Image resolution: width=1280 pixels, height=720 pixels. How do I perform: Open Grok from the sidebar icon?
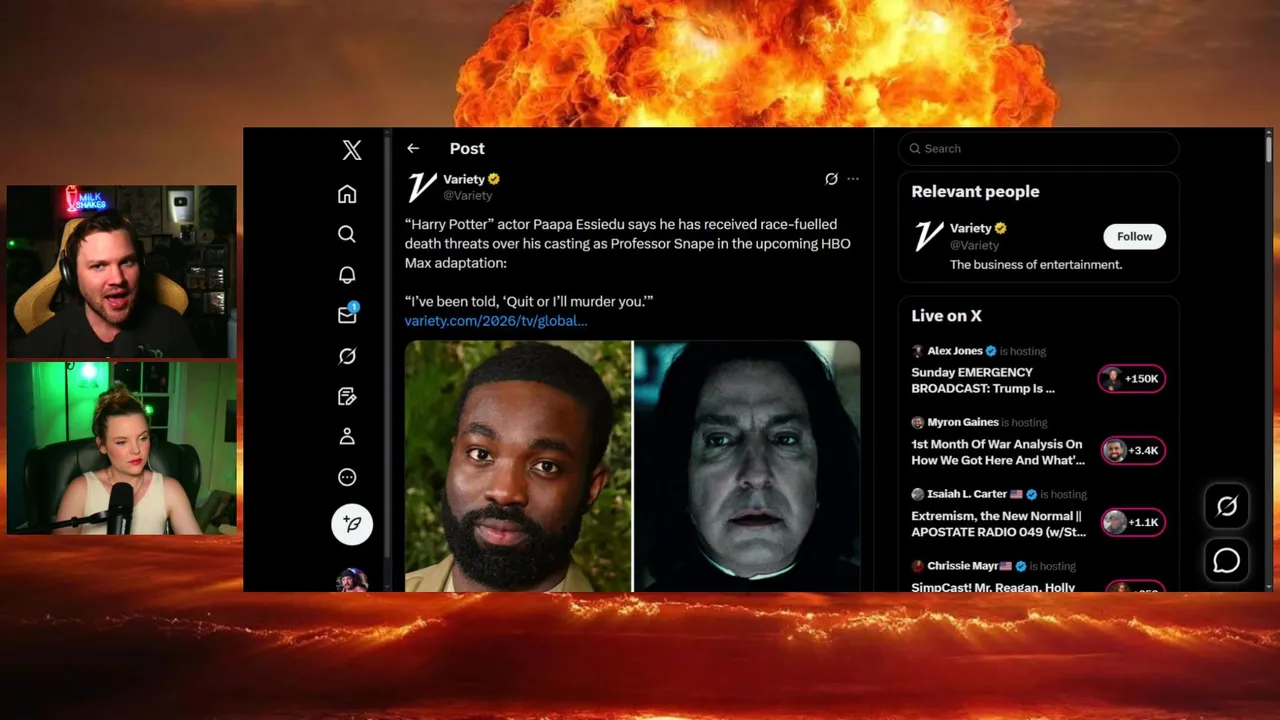click(347, 356)
